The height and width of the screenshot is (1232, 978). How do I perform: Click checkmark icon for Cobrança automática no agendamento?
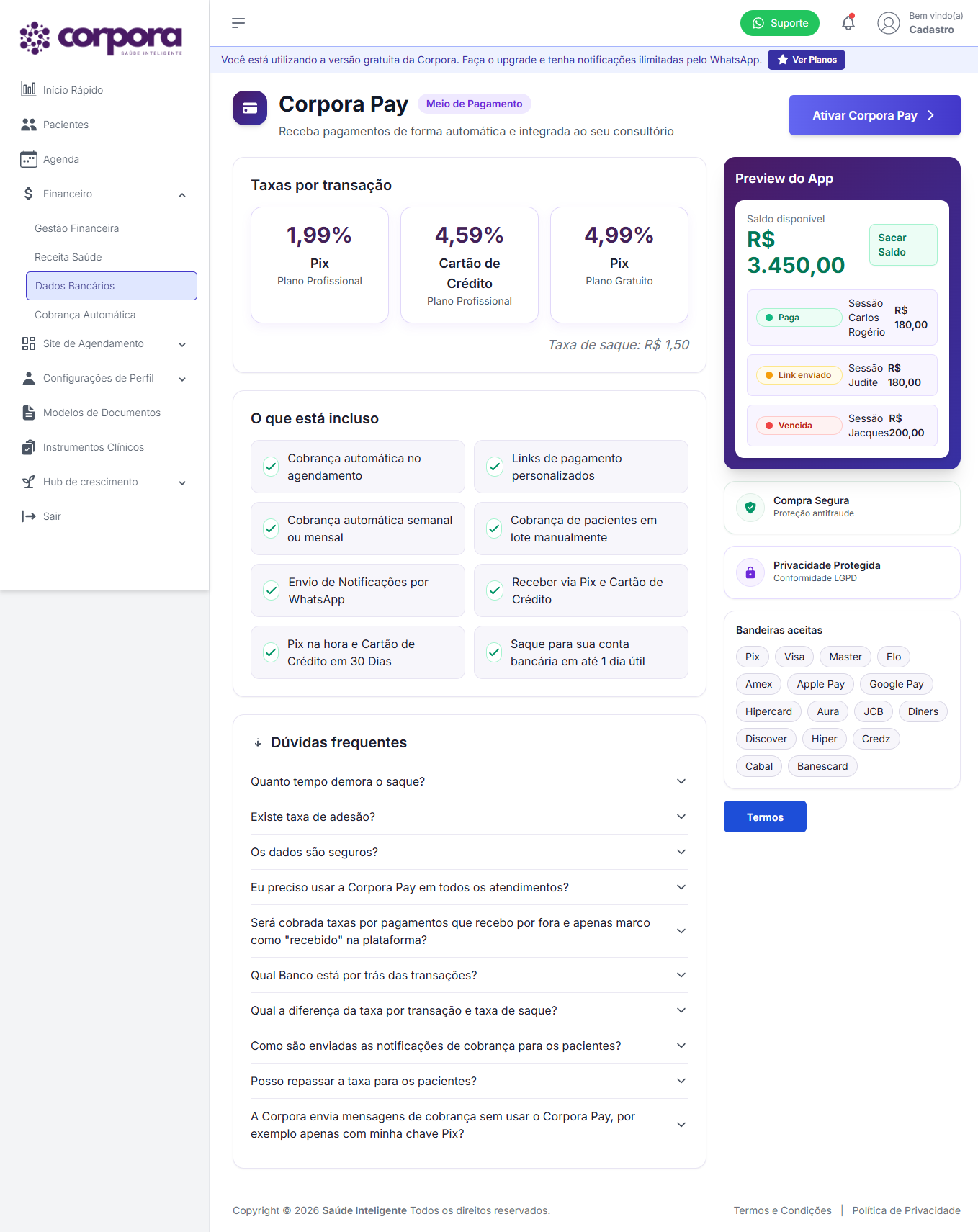point(271,467)
